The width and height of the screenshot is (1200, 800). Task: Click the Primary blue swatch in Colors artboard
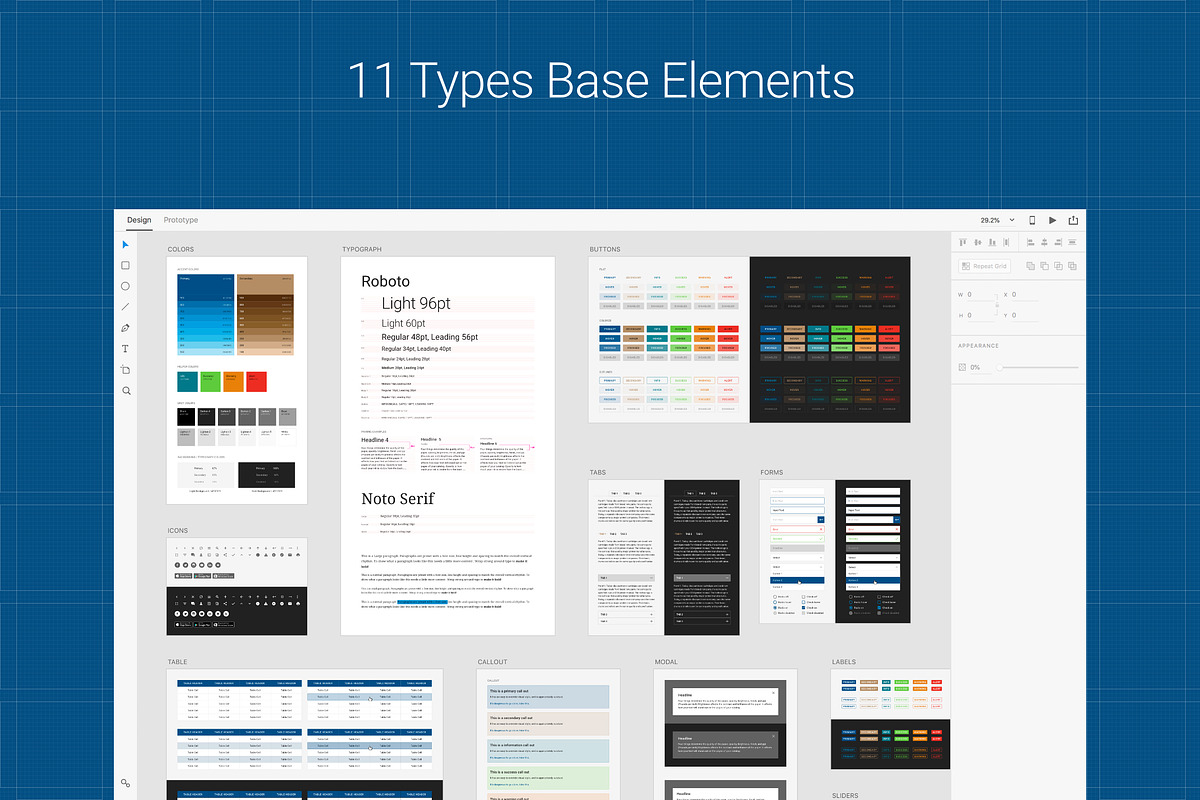tap(206, 283)
